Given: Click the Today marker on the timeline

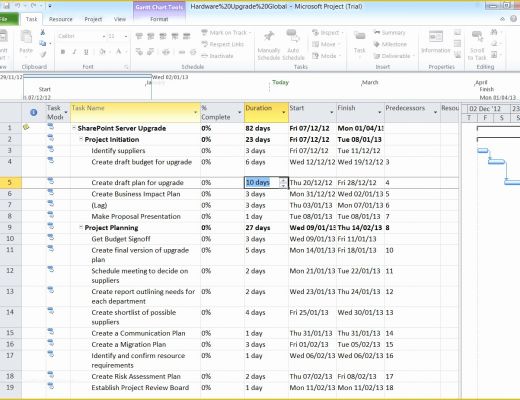Looking at the screenshot, I should [x=280, y=82].
